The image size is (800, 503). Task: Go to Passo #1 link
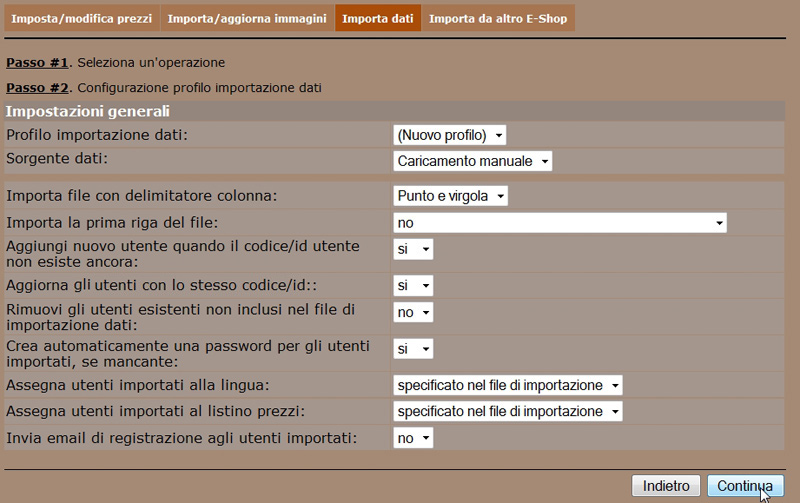point(37,63)
